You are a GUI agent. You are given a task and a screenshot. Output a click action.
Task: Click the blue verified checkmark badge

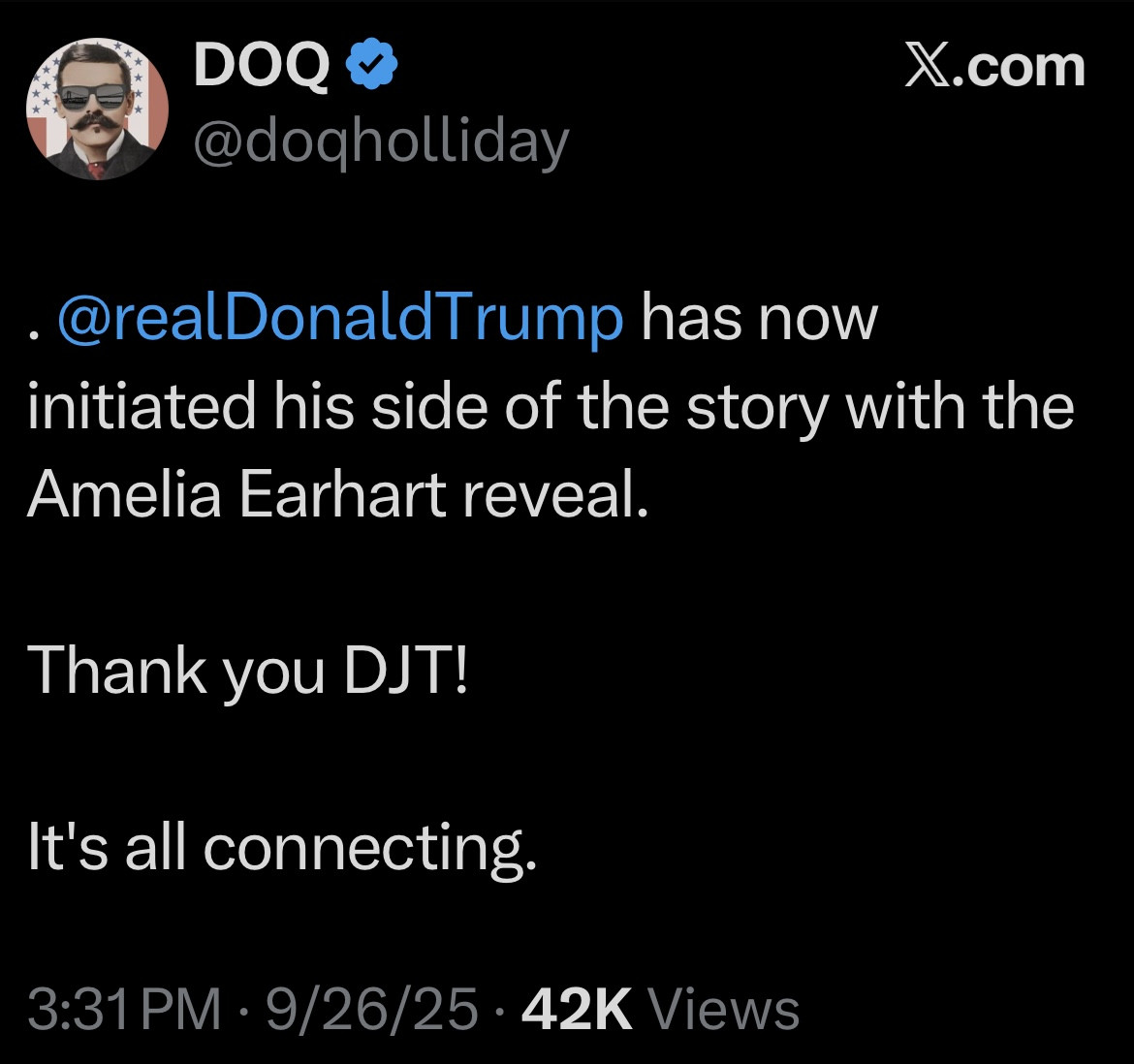tap(371, 67)
